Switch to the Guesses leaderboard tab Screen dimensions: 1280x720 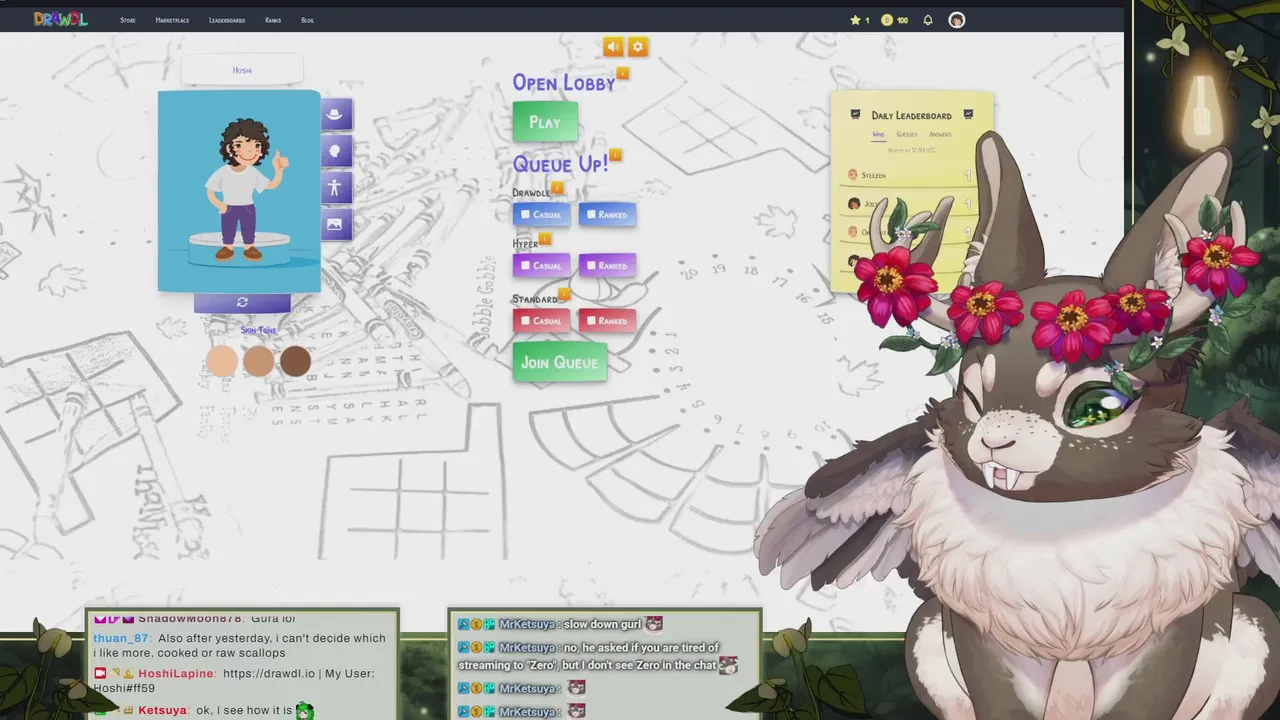pyautogui.click(x=907, y=134)
